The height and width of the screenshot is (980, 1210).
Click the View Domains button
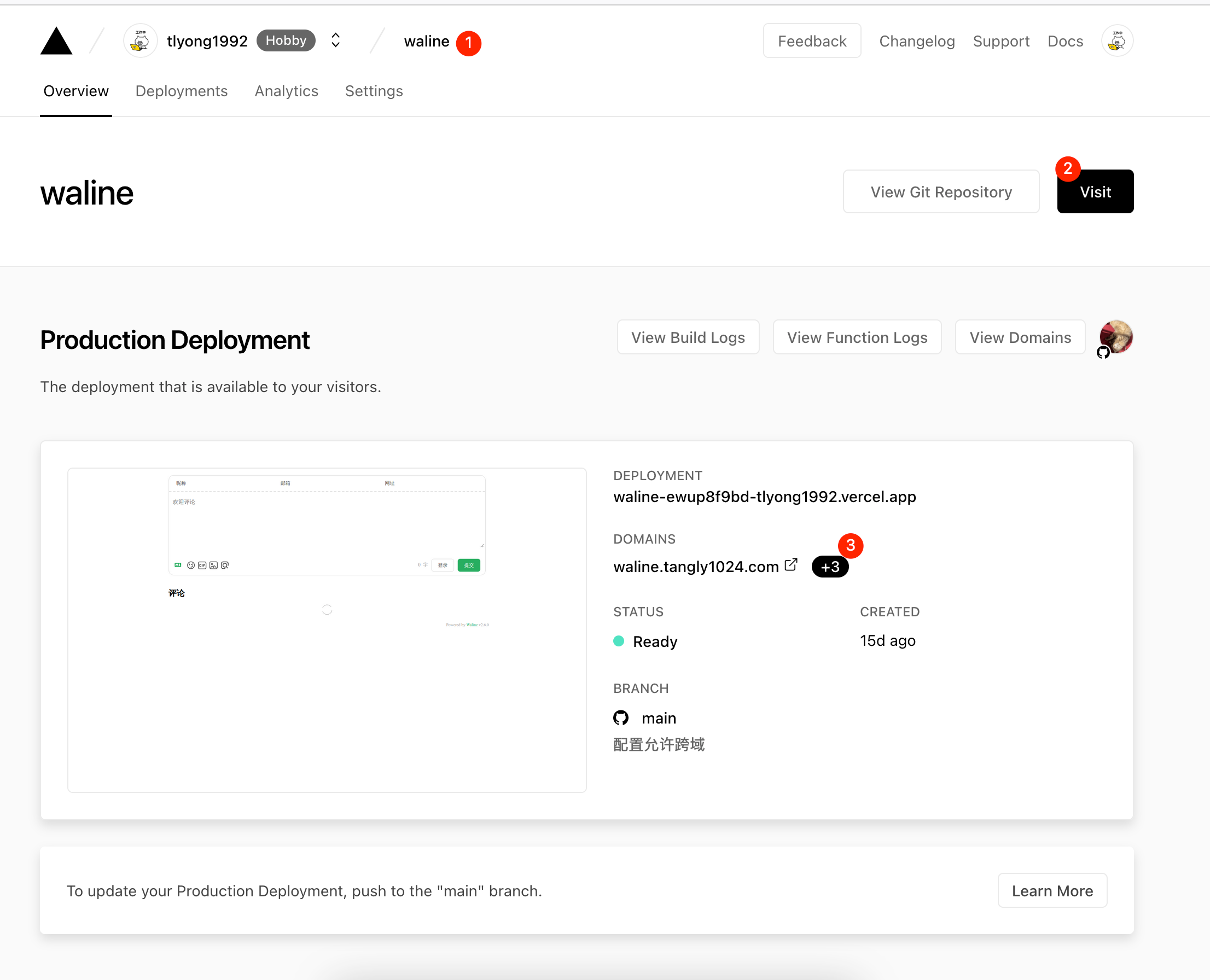click(x=1020, y=337)
